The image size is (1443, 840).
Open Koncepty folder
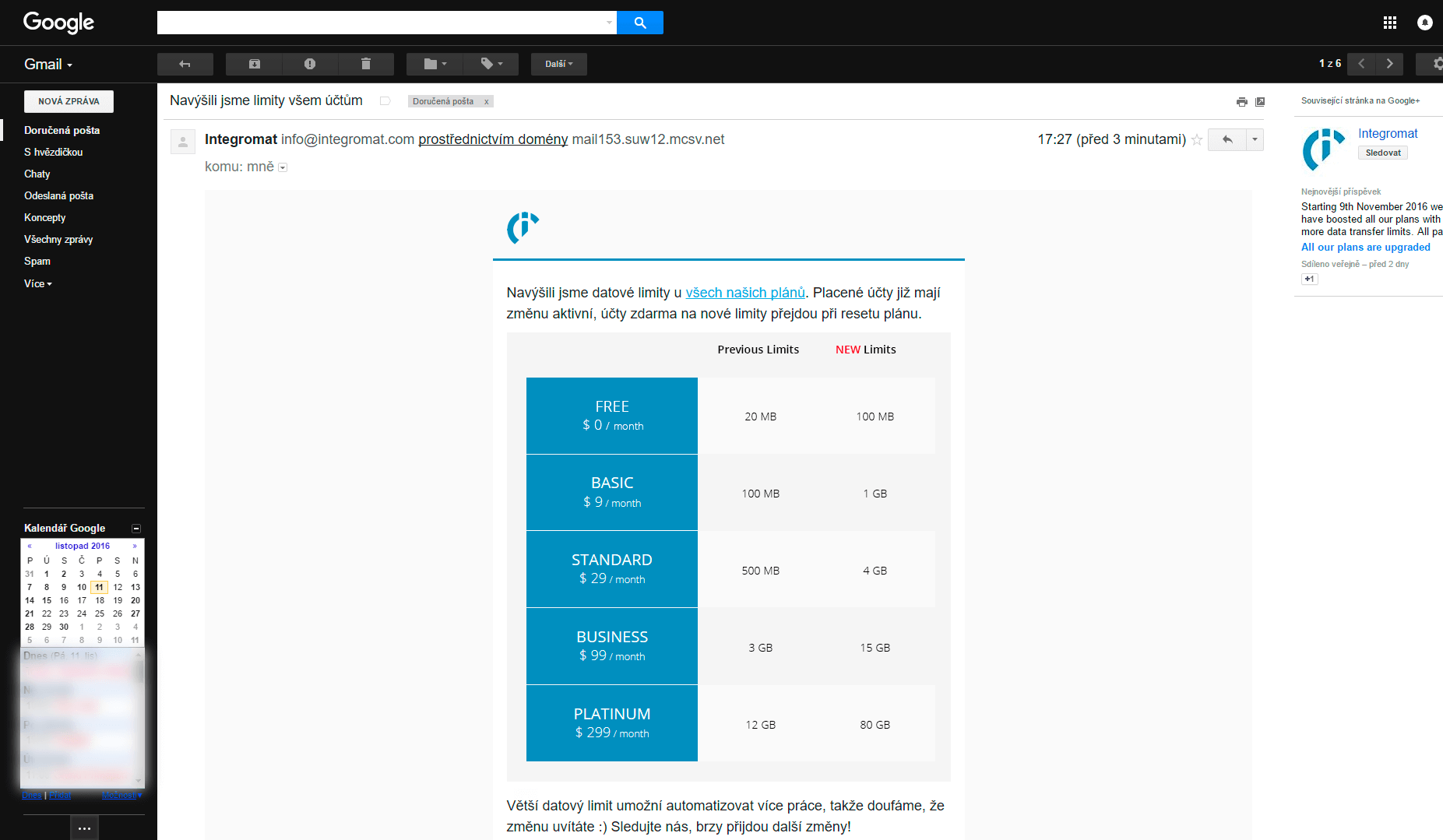[x=44, y=217]
